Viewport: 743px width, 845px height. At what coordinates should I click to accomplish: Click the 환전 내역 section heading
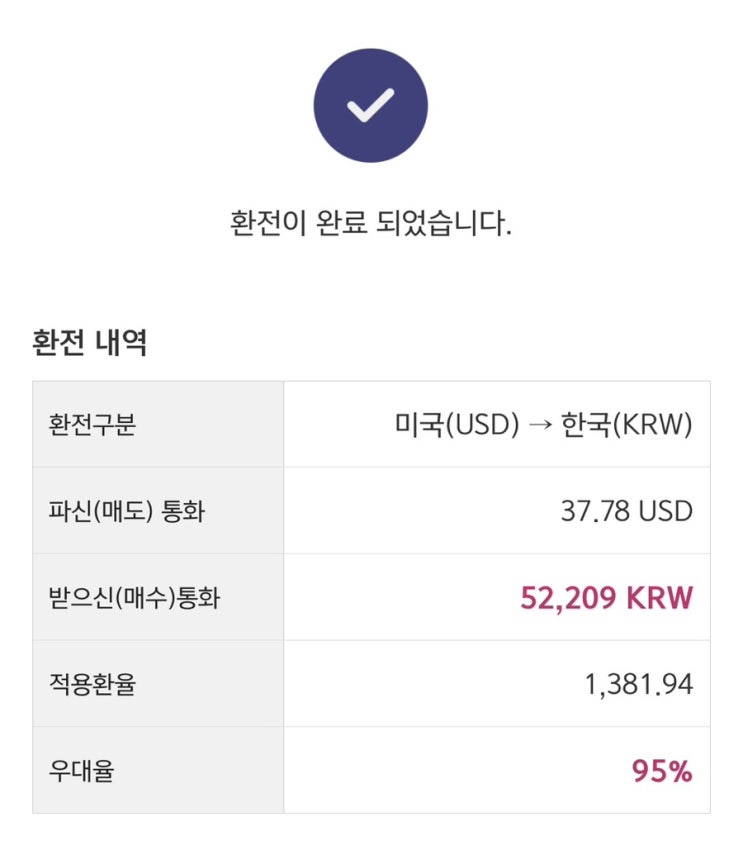[x=89, y=343]
